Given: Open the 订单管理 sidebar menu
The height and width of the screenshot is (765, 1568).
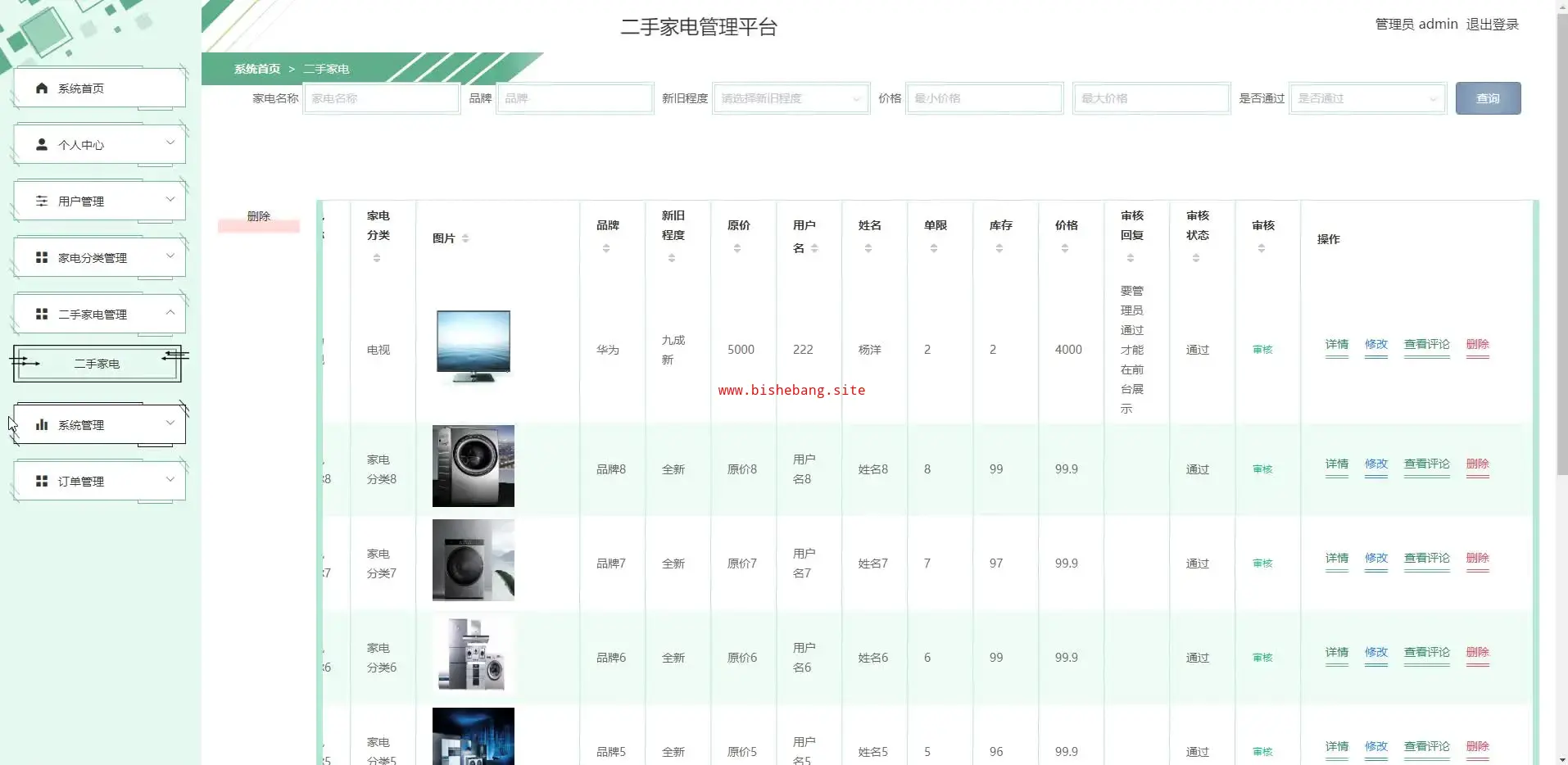Looking at the screenshot, I should click(99, 481).
